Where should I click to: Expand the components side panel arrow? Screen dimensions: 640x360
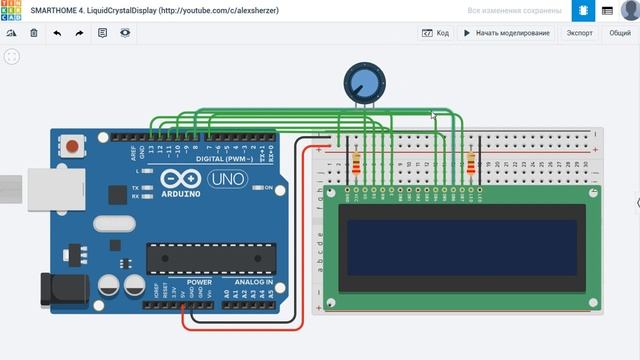pos(638,202)
